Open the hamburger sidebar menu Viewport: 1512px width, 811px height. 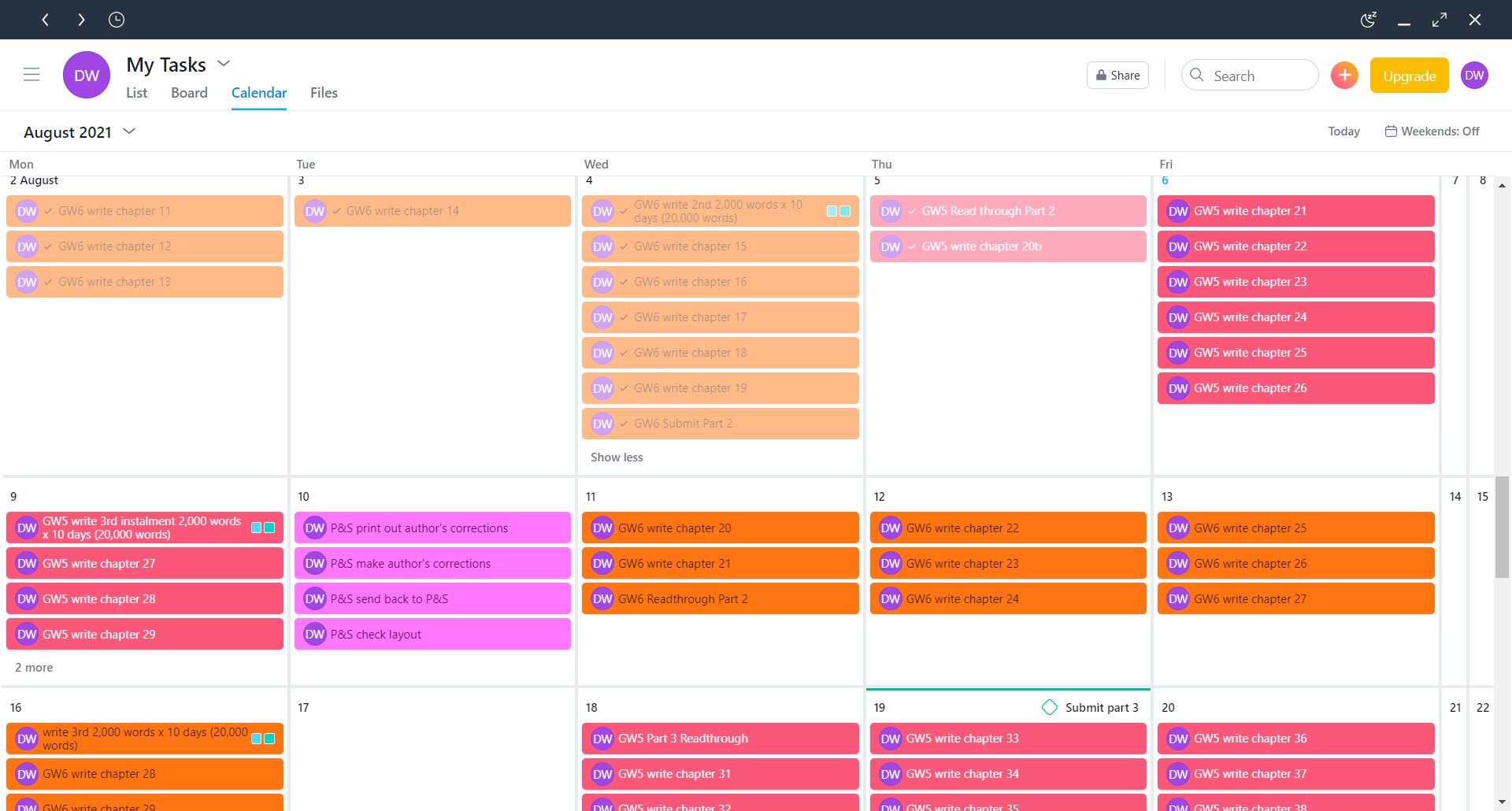[x=31, y=75]
